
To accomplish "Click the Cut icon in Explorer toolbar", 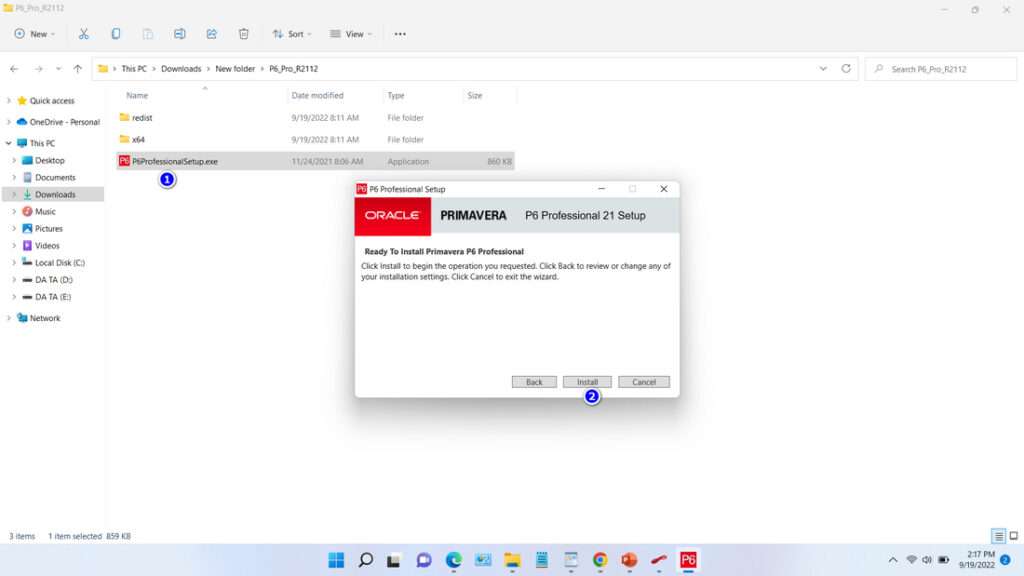I will (84, 34).
